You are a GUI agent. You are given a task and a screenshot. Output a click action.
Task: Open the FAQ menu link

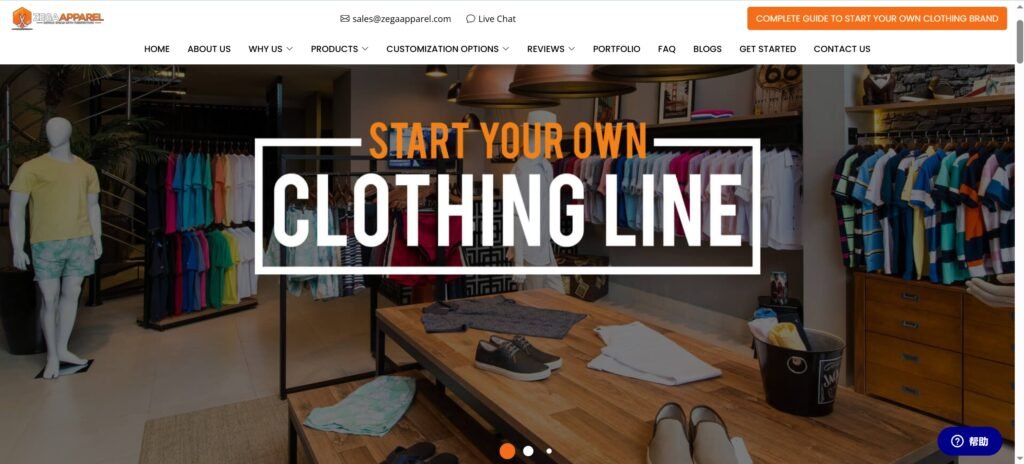(x=667, y=48)
